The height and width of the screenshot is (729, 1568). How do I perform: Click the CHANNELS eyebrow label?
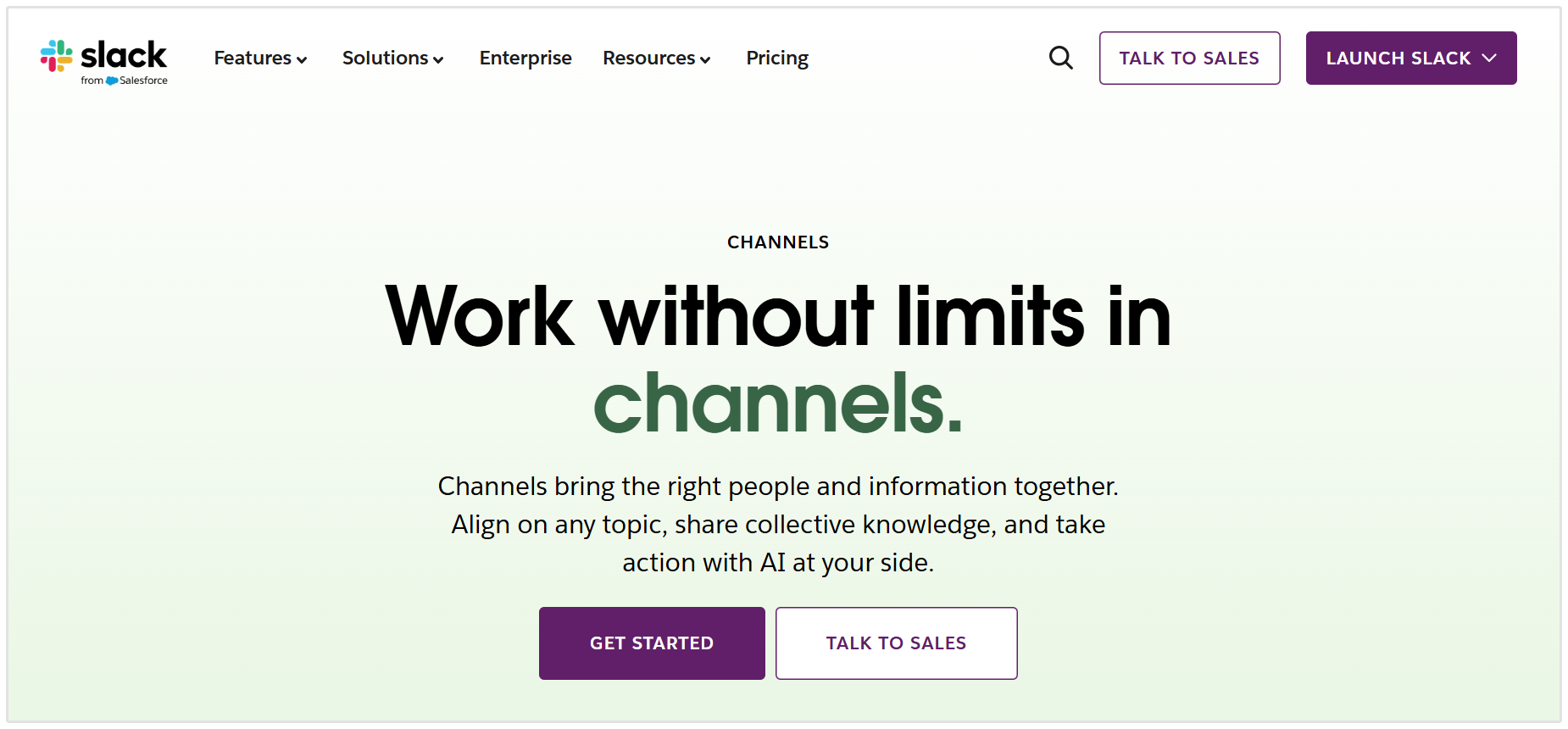pyautogui.click(x=778, y=242)
